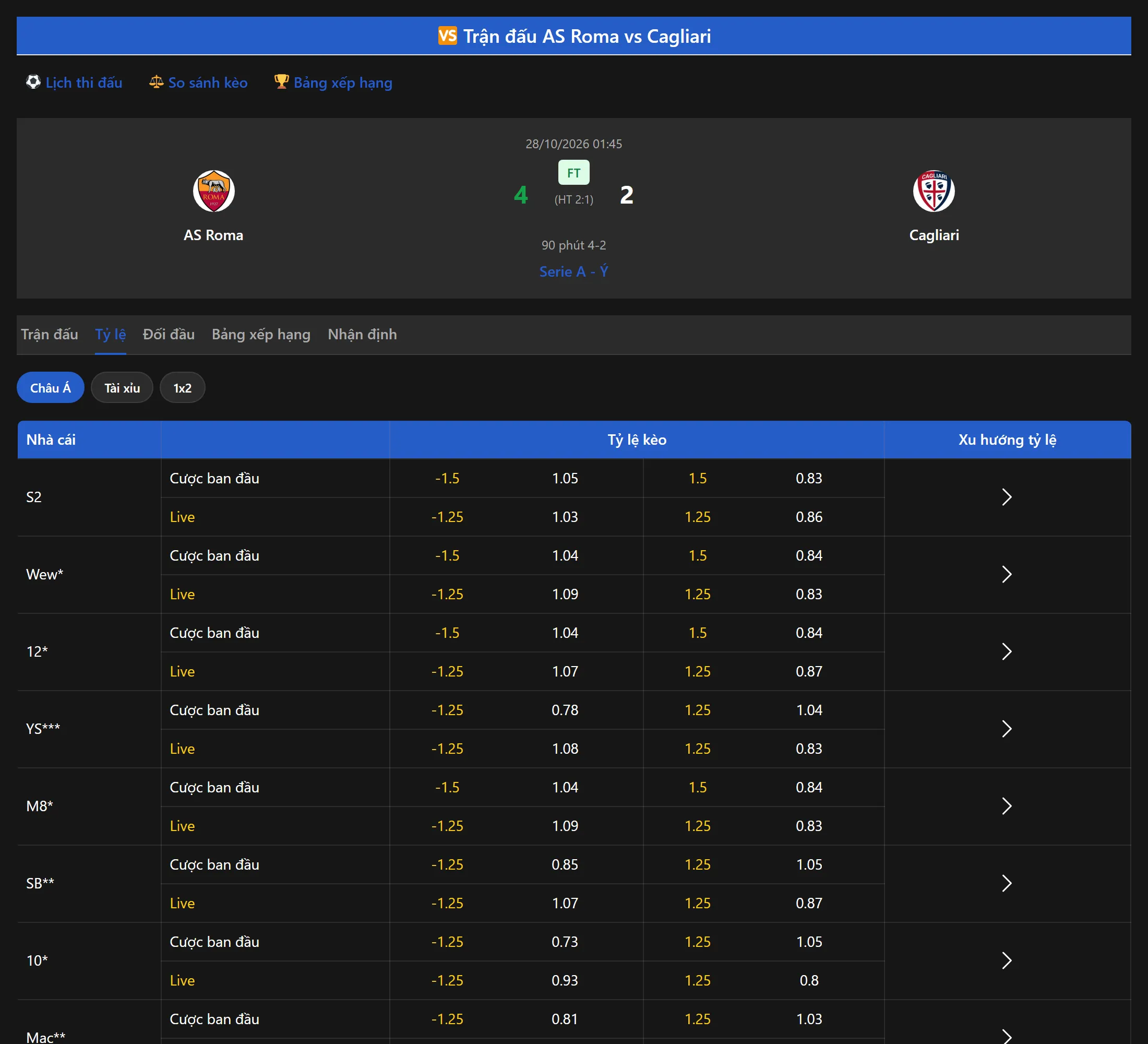Click the balance scale icon for So sánh kèo
Image resolution: width=1148 pixels, height=1044 pixels.
(156, 82)
